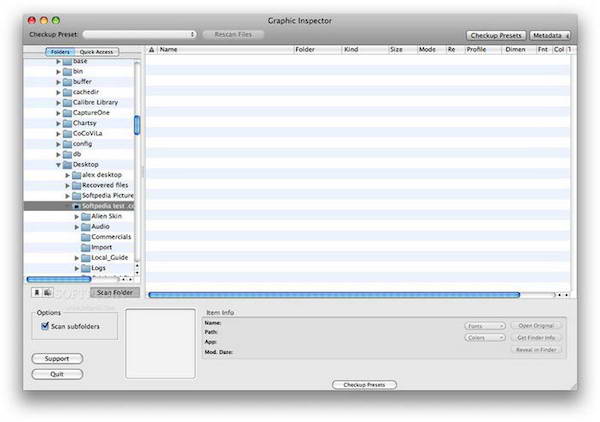Click the Commercials folder icon

[x=86, y=237]
